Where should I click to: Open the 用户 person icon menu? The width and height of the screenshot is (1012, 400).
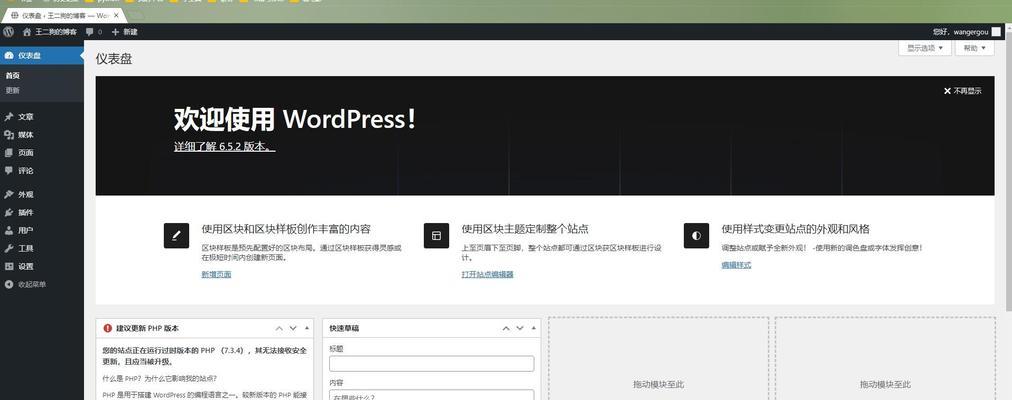pos(8,230)
